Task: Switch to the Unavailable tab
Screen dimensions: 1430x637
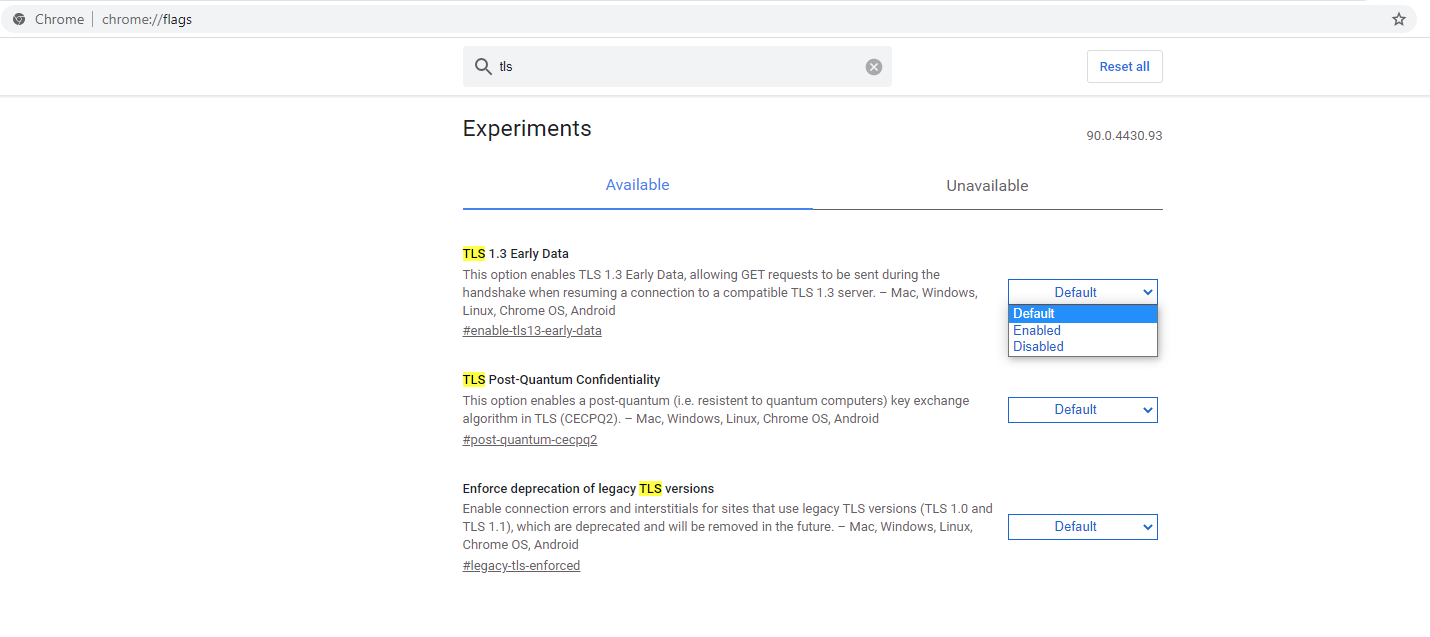Action: 987,186
